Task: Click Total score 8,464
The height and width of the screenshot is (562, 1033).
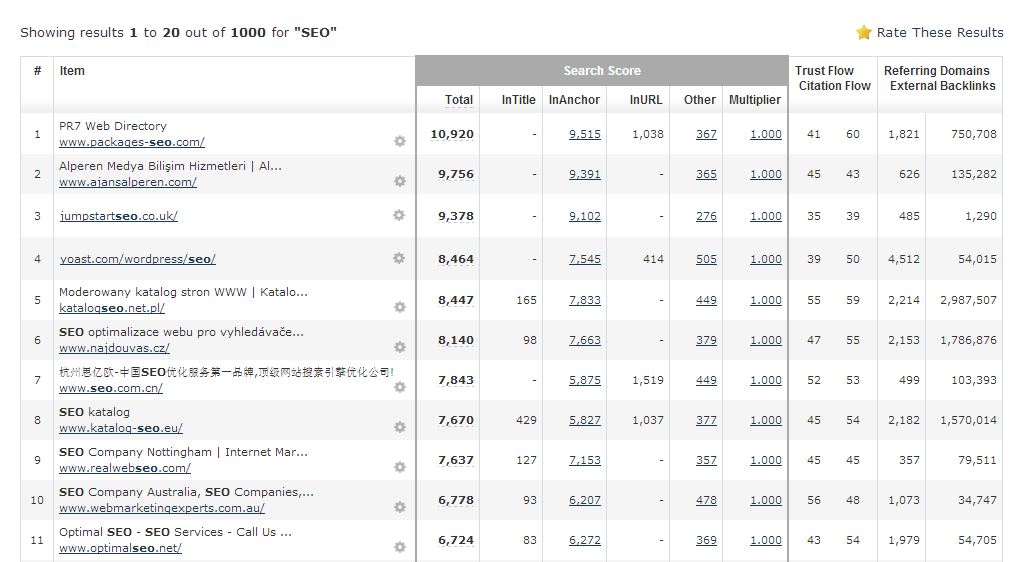Action: 456,260
